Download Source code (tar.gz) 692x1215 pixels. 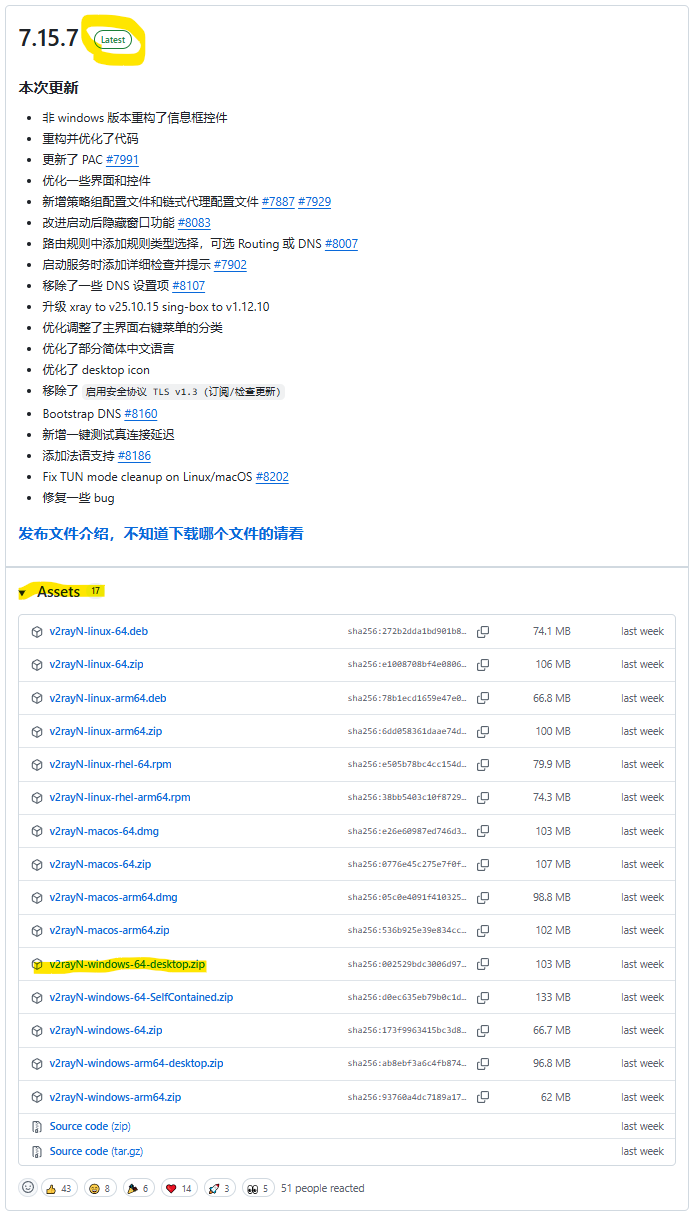(96, 1152)
